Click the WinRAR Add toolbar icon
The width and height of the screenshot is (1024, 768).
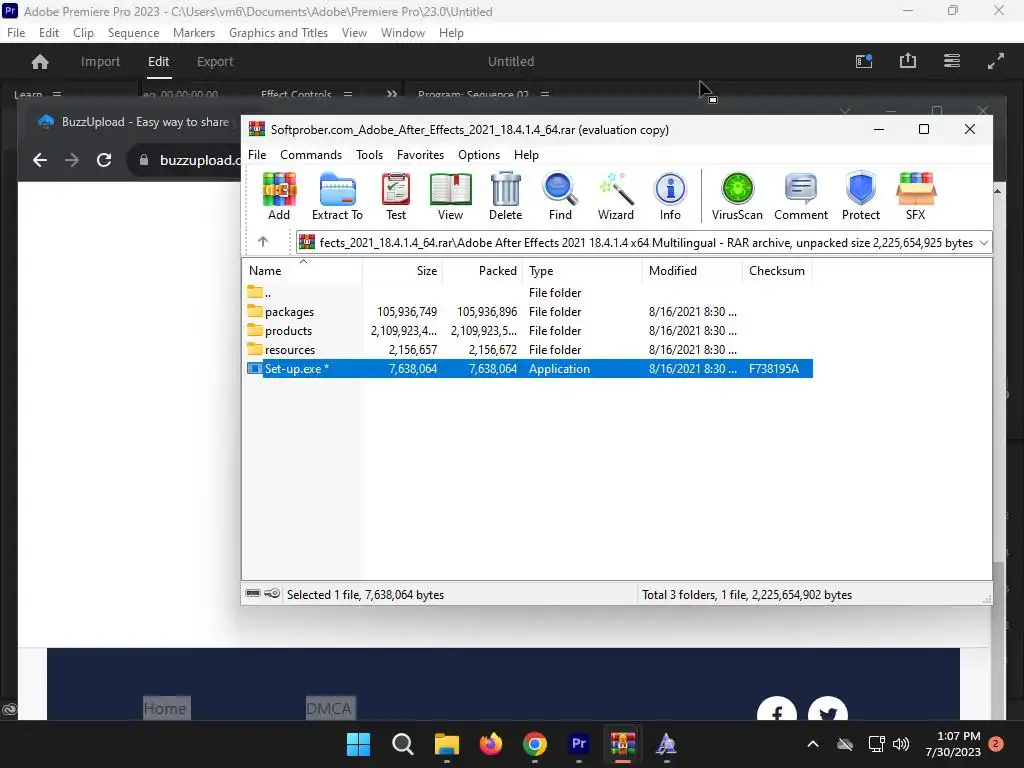click(279, 196)
